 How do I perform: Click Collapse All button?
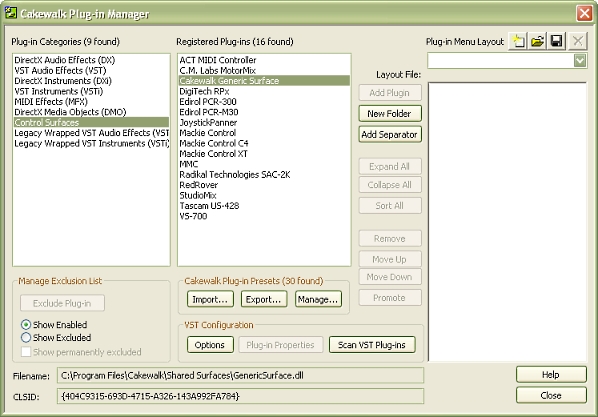click(390, 185)
